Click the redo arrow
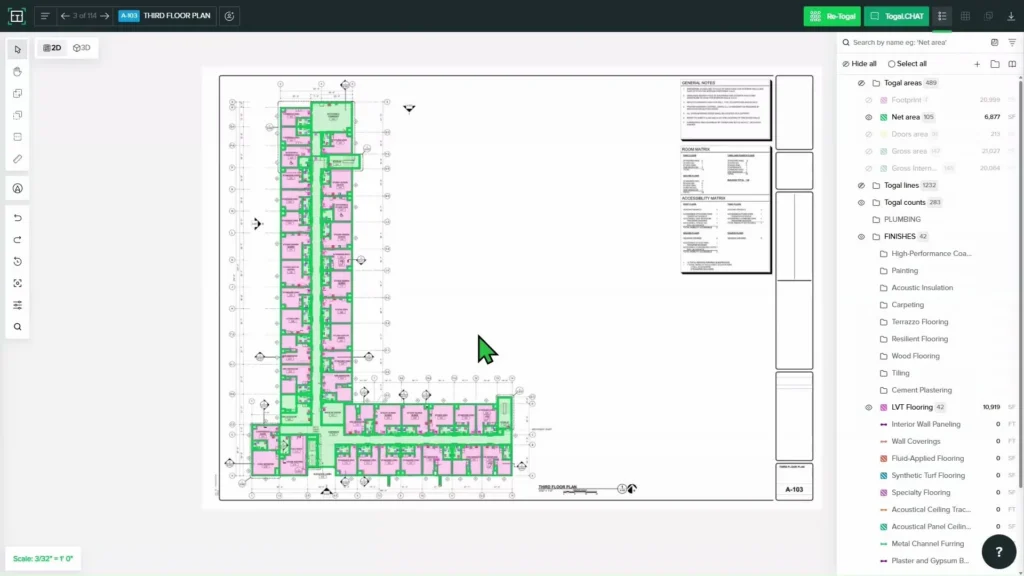Image resolution: width=1024 pixels, height=576 pixels. (x=18, y=240)
